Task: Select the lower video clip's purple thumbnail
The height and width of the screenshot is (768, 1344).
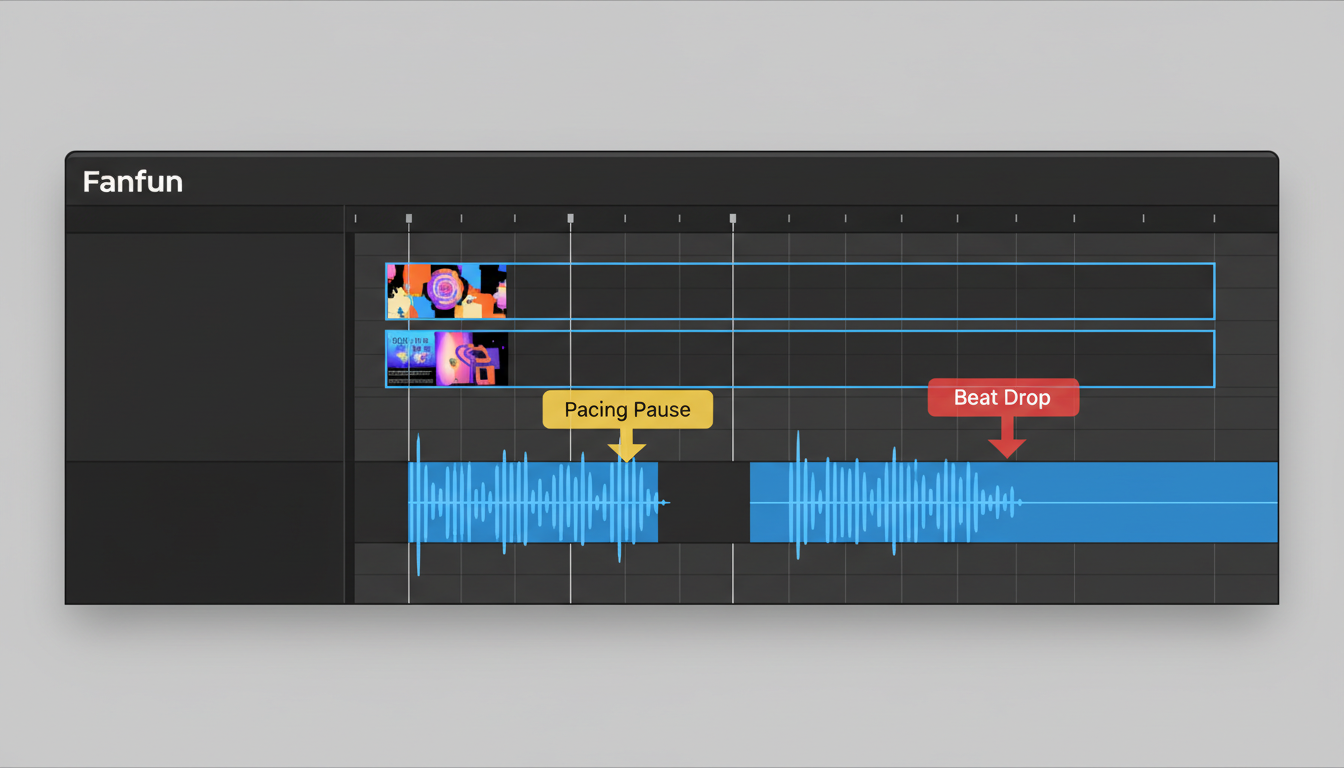Action: [447, 358]
